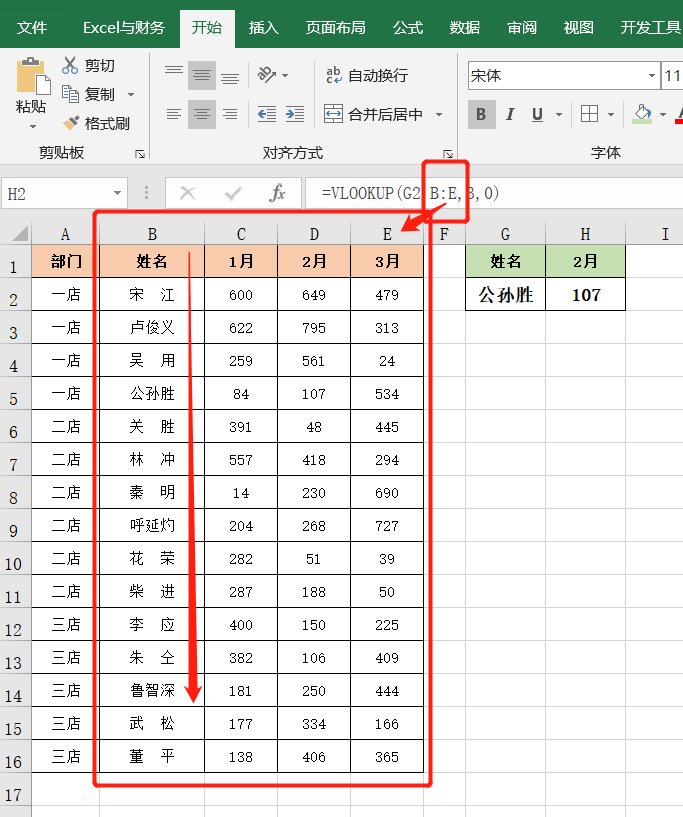Toggle Bold formatting
683x817 pixels.
(x=481, y=114)
